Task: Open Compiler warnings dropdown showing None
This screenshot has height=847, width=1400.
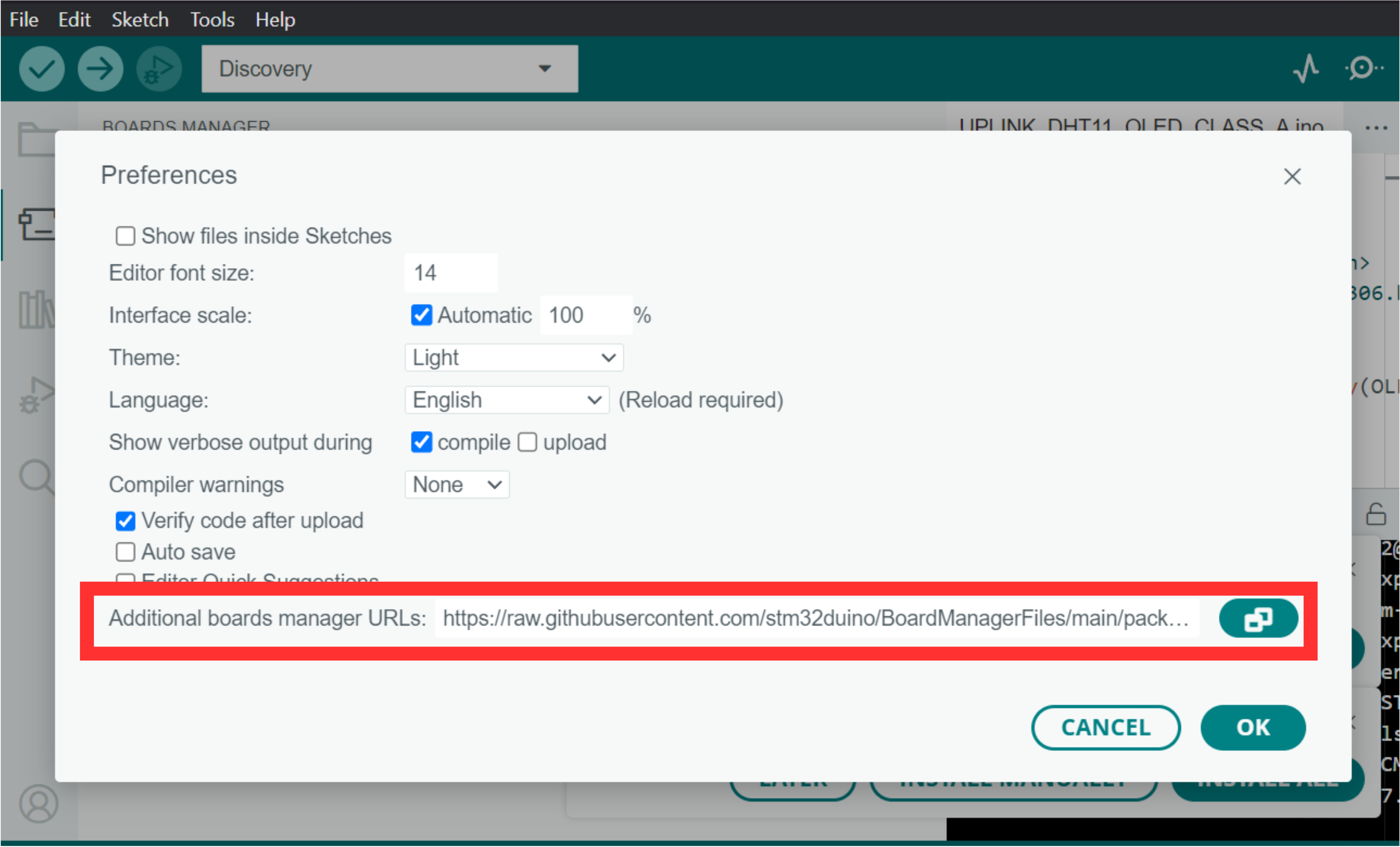Action: pyautogui.click(x=457, y=485)
